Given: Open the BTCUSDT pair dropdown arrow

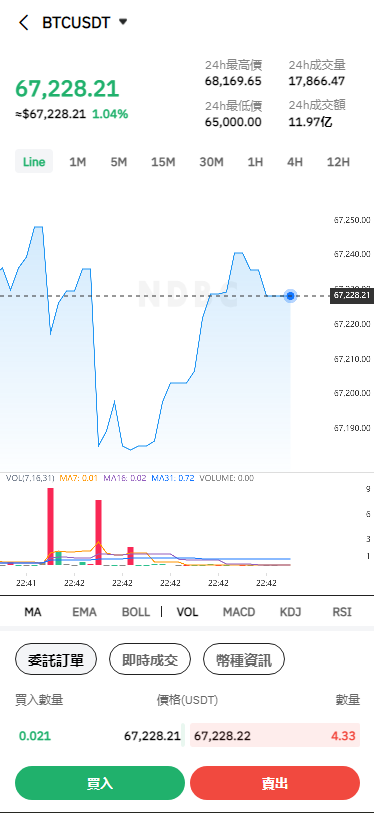Looking at the screenshot, I should pos(123,22).
